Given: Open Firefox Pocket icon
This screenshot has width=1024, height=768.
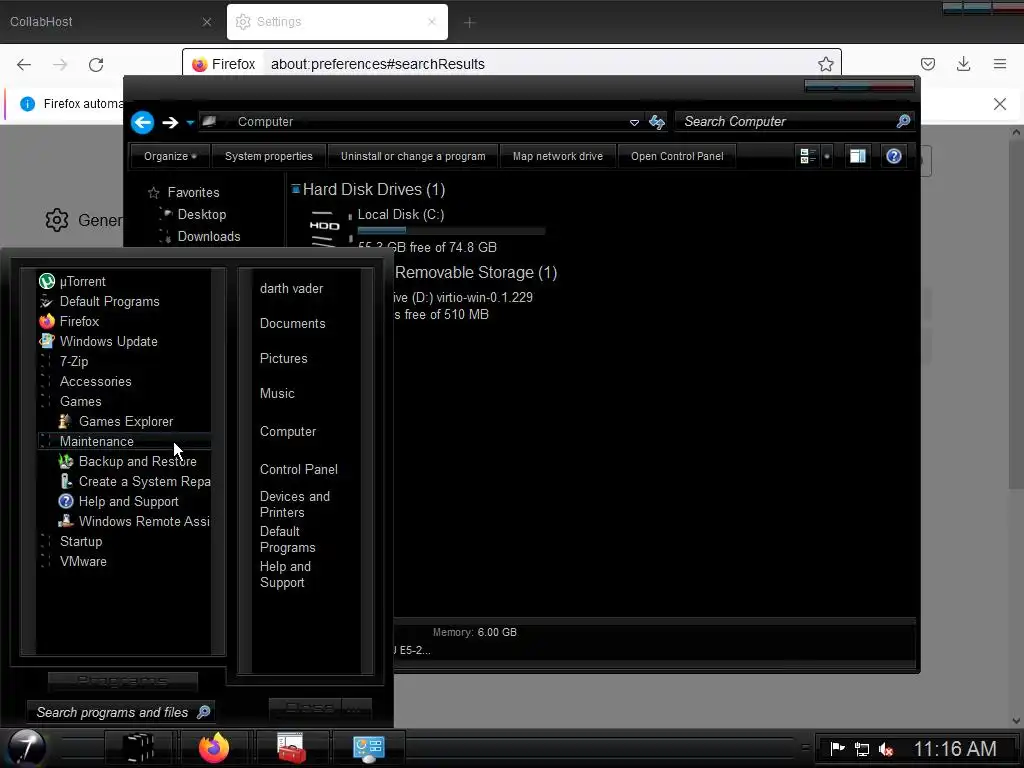Looking at the screenshot, I should click(927, 64).
